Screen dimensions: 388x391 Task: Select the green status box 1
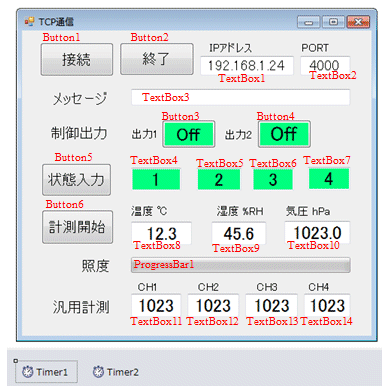point(156,179)
